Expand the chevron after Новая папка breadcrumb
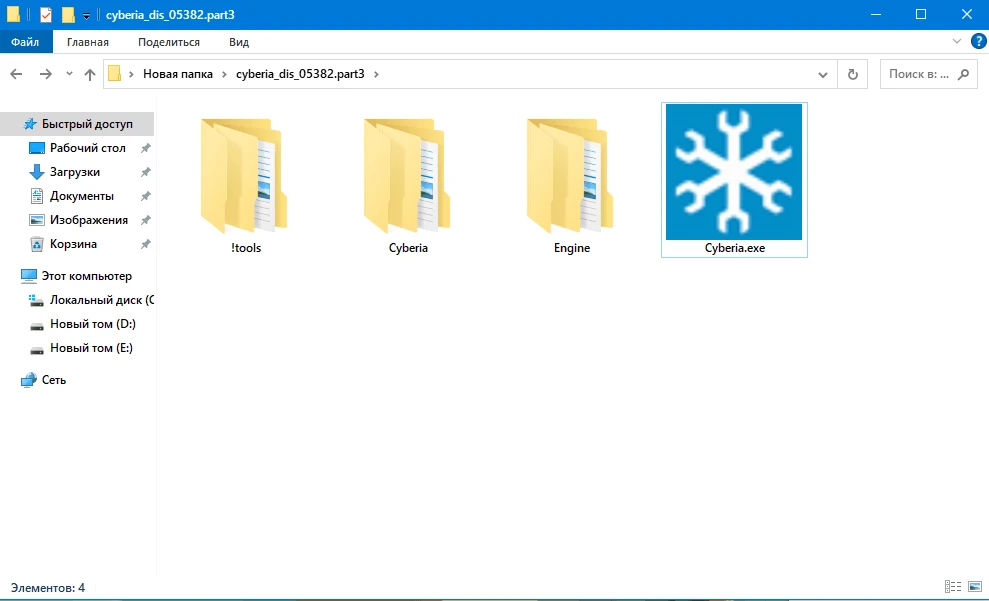The width and height of the screenshot is (989, 601). [224, 74]
